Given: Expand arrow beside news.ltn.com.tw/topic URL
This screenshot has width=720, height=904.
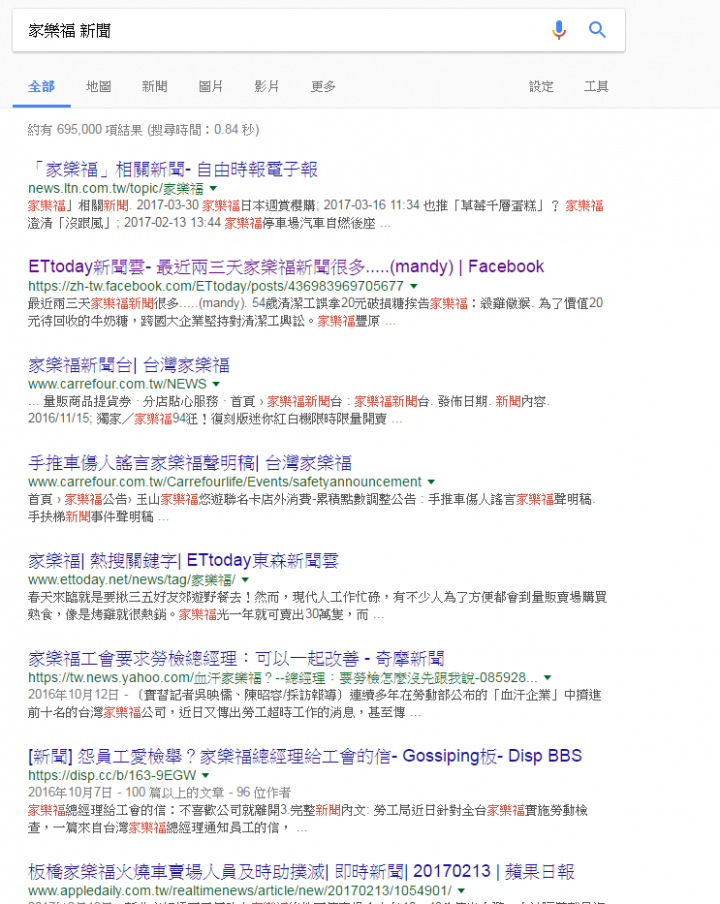Looking at the screenshot, I should point(213,189).
